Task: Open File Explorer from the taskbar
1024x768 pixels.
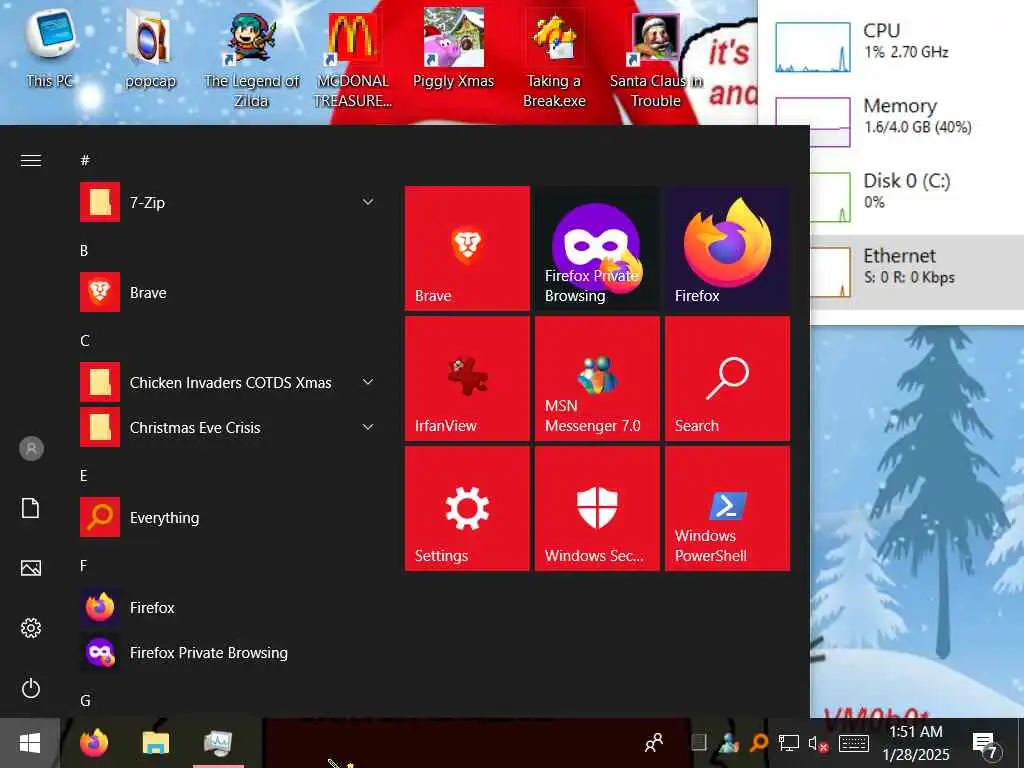Action: [155, 743]
